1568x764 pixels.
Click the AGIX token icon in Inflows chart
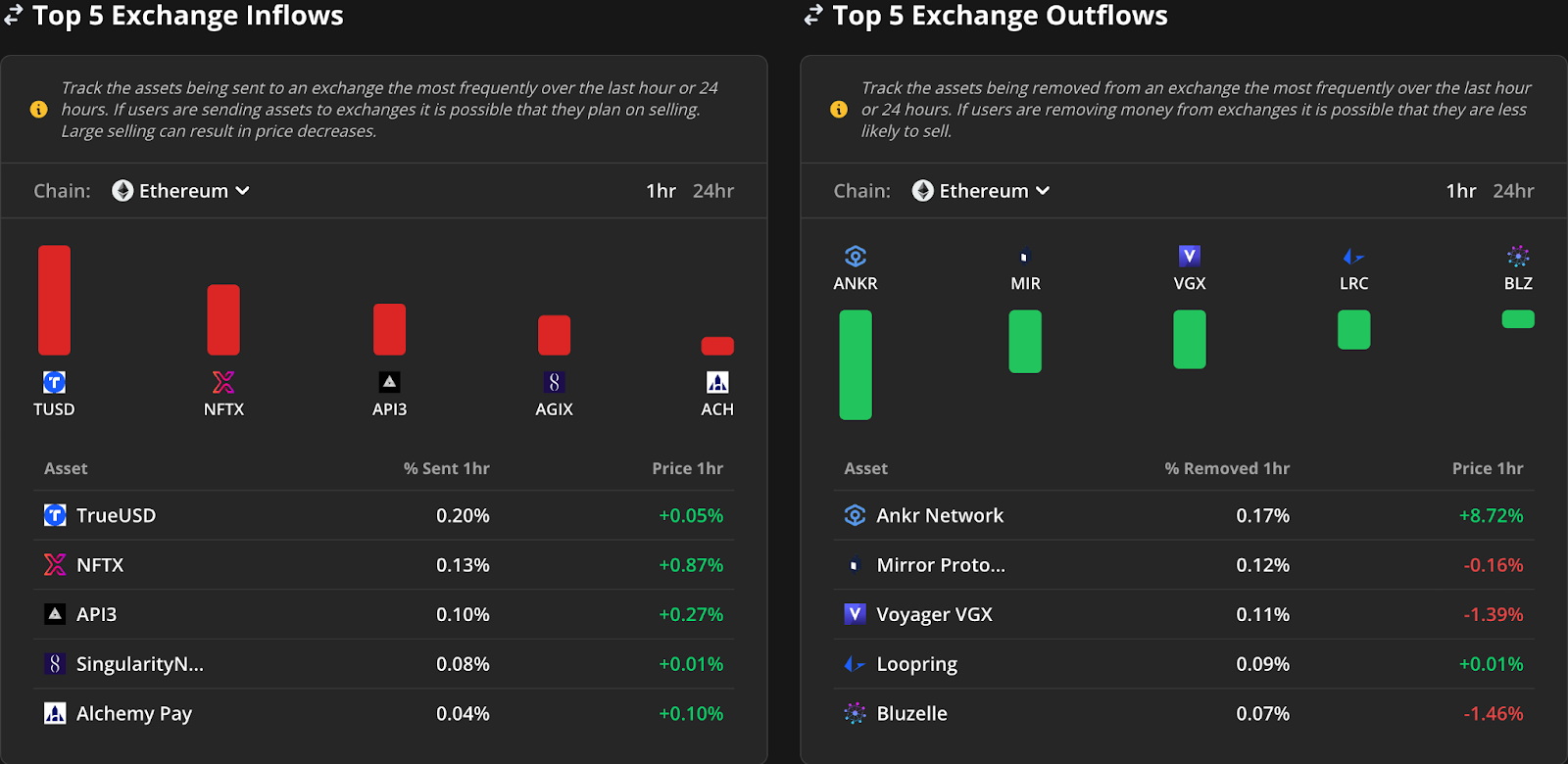(554, 382)
